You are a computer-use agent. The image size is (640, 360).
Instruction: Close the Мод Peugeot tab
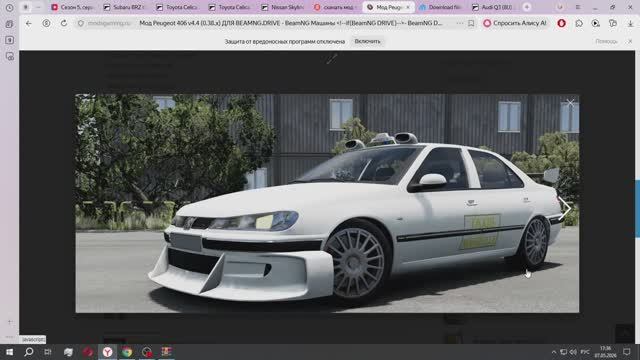[408, 7]
